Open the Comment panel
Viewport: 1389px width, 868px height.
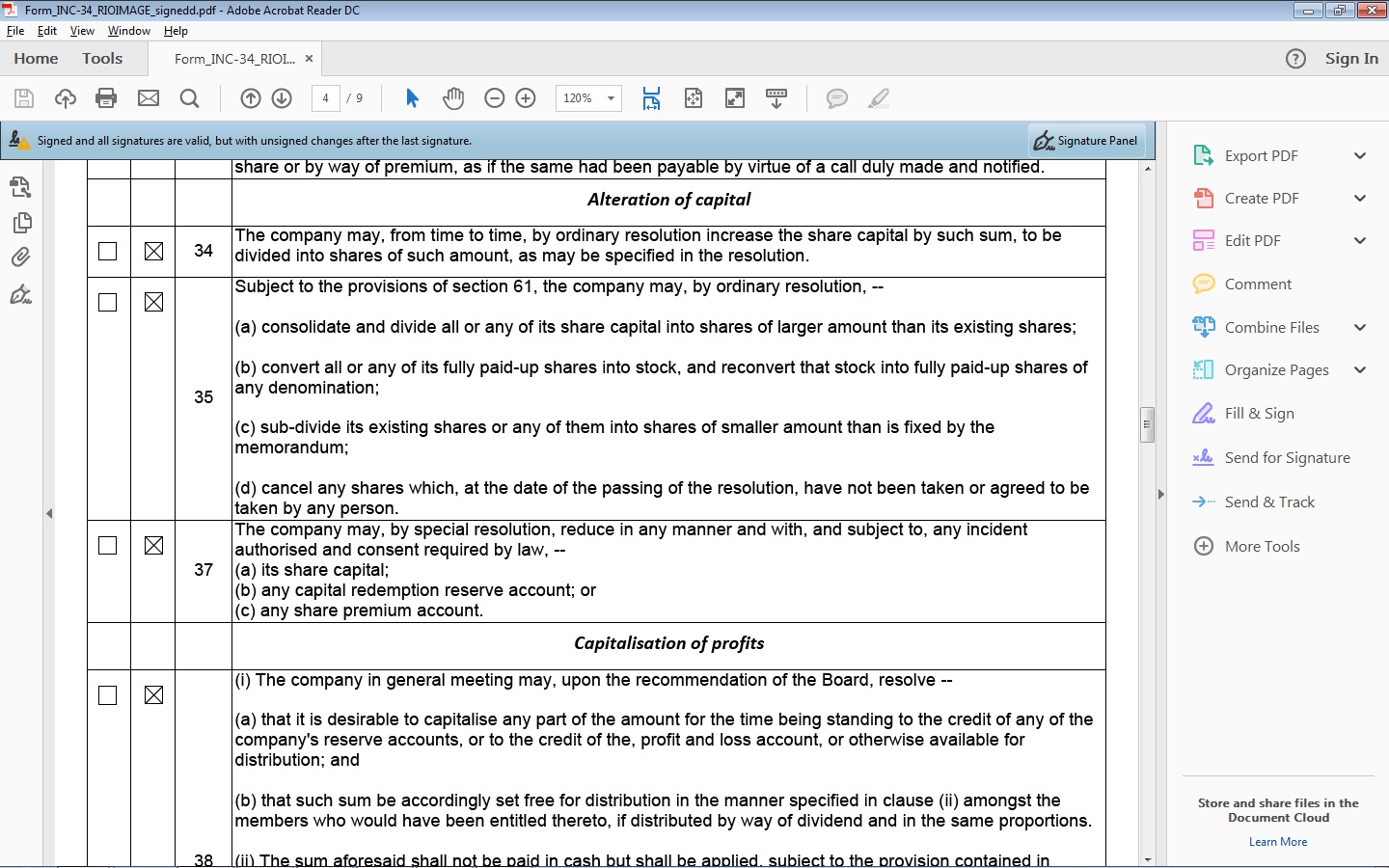coord(1256,284)
